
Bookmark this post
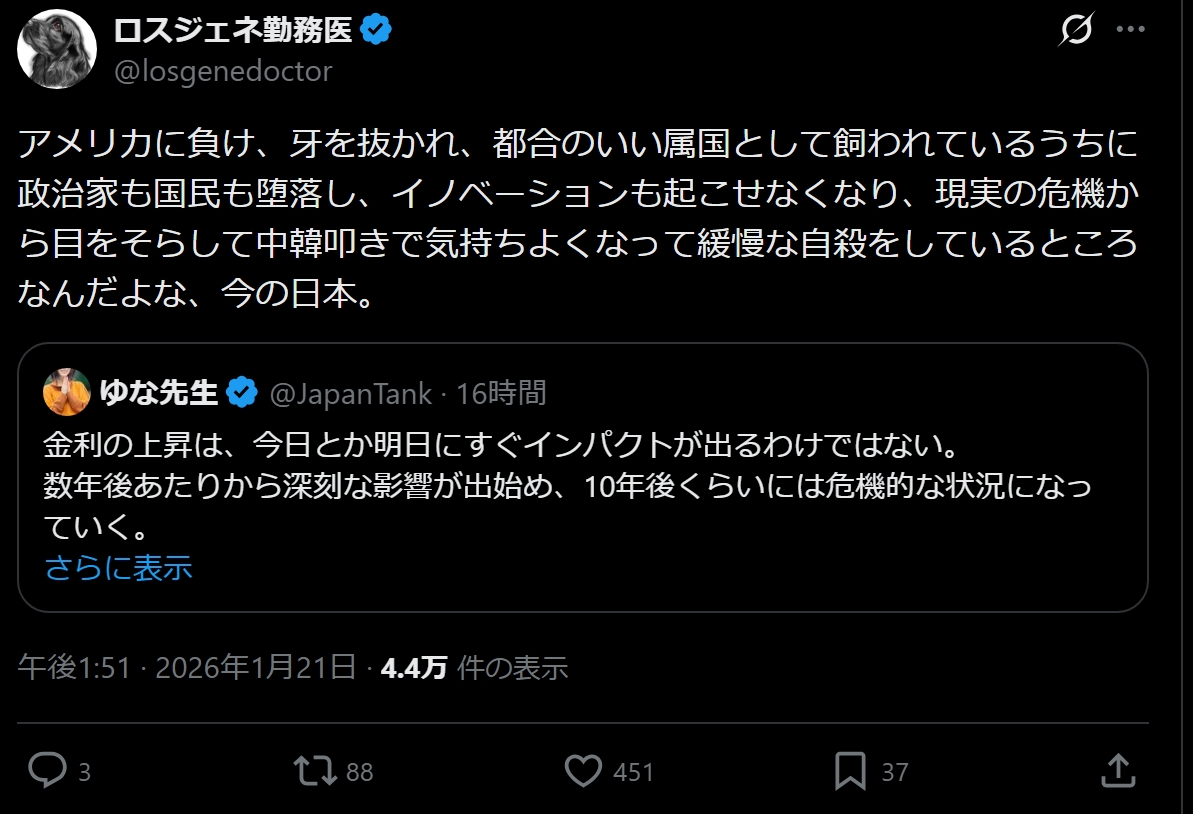(850, 771)
